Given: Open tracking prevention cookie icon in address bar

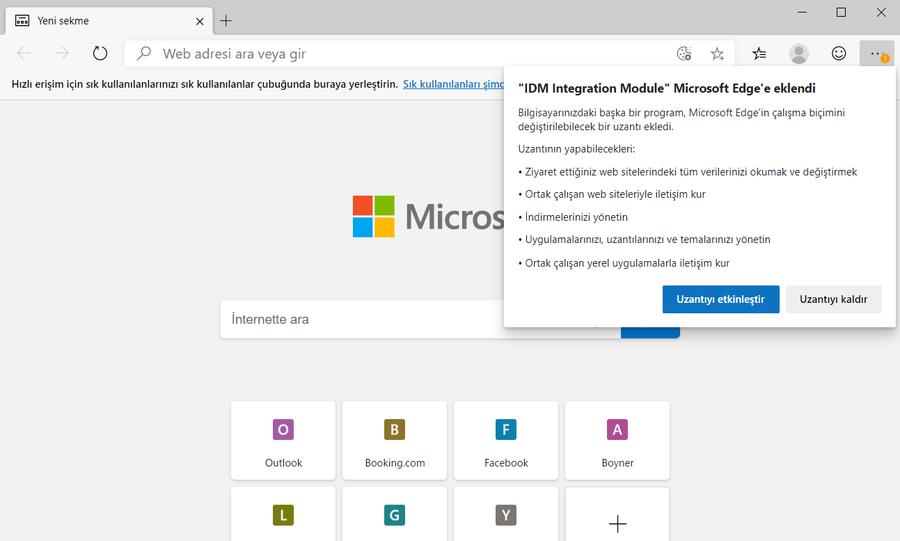Looking at the screenshot, I should click(684, 53).
